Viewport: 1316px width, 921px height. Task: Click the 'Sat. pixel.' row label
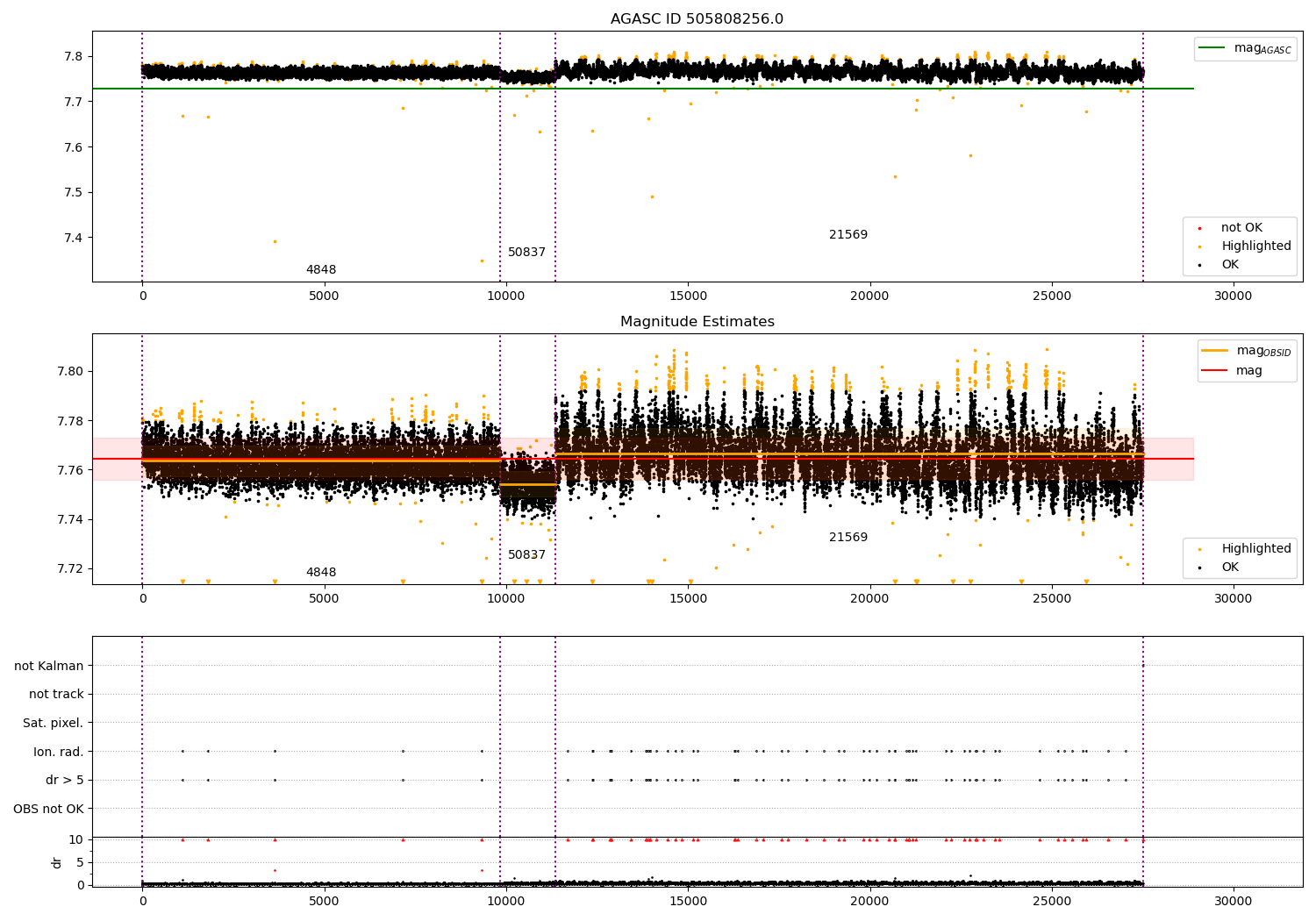(54, 724)
